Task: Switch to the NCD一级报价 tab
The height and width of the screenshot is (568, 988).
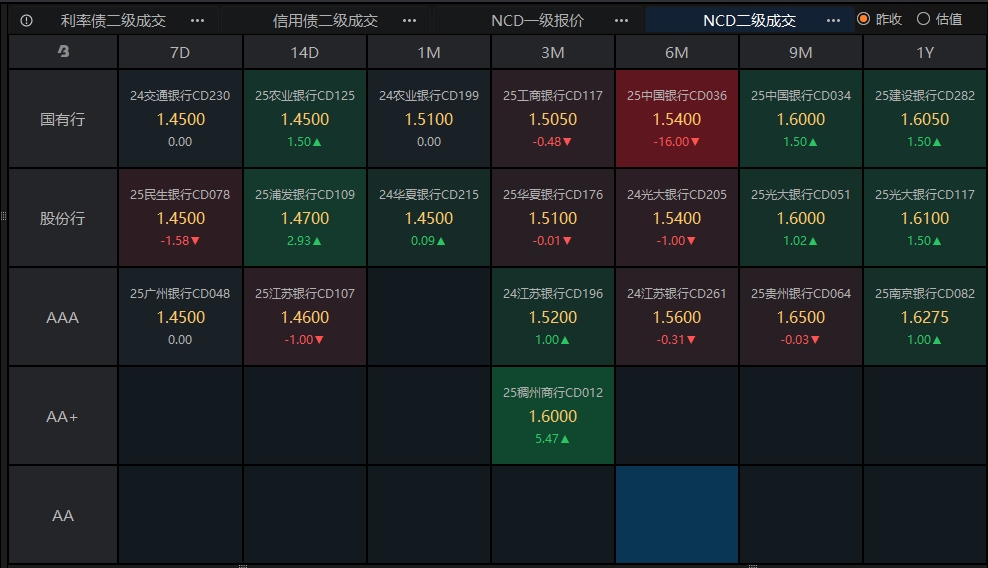Action: click(x=537, y=21)
